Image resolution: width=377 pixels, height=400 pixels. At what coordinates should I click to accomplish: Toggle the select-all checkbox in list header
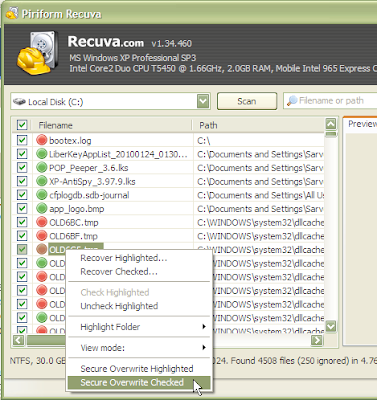click(x=22, y=125)
